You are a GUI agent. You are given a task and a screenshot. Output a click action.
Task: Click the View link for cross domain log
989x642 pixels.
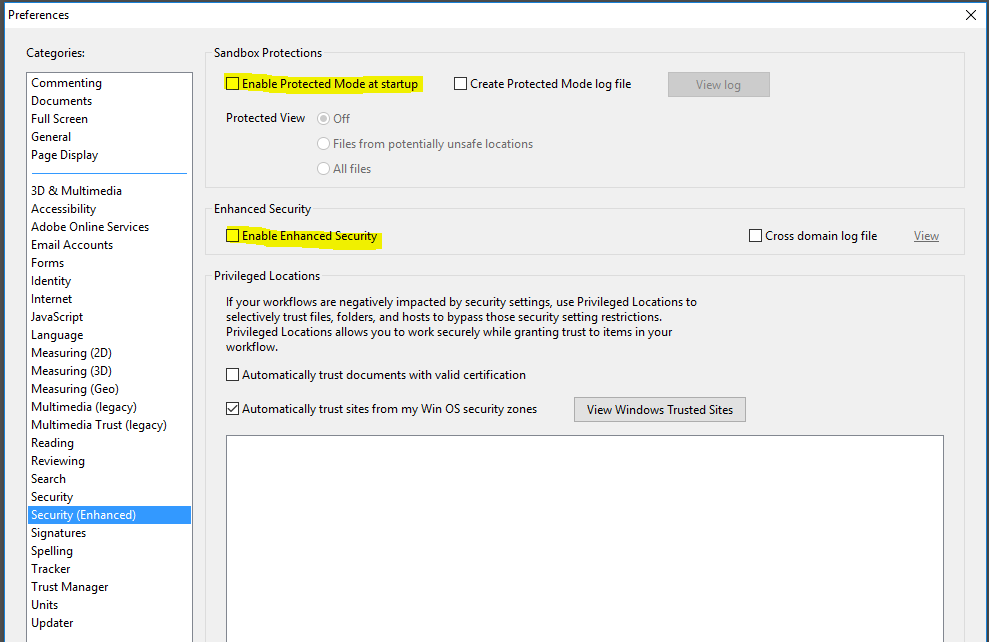pos(926,236)
